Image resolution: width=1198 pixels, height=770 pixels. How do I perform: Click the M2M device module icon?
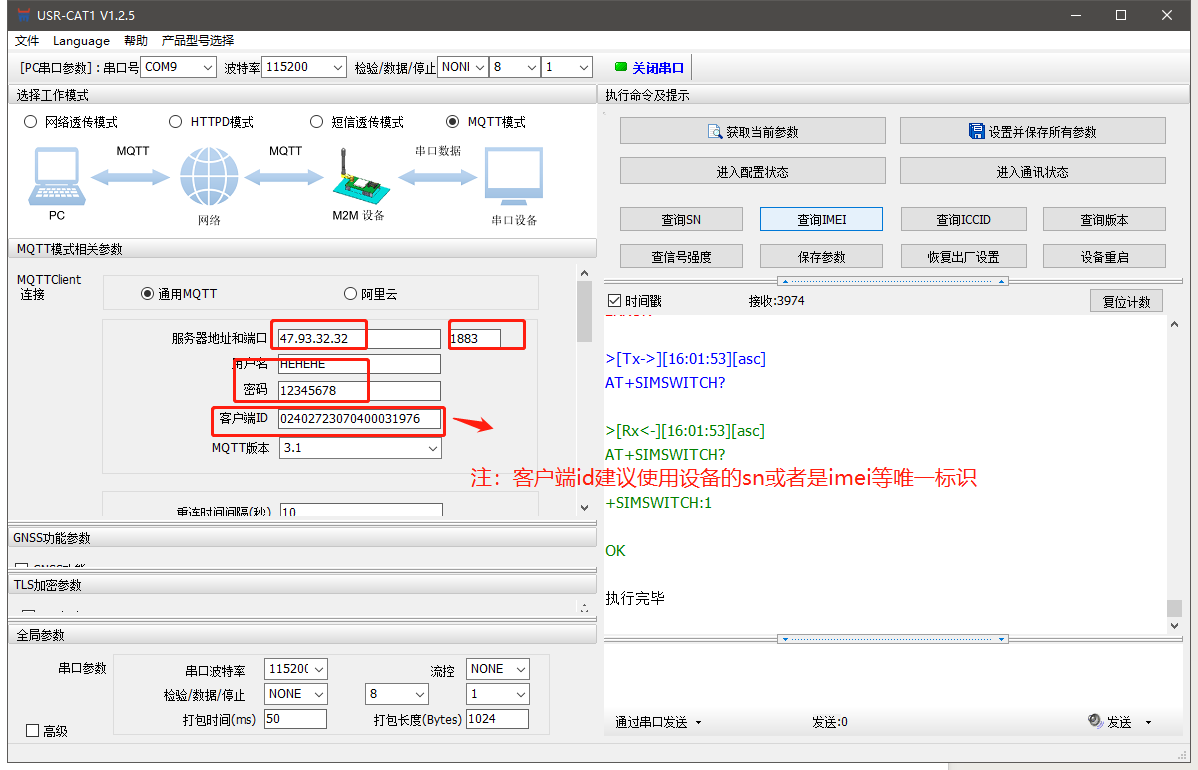point(359,176)
